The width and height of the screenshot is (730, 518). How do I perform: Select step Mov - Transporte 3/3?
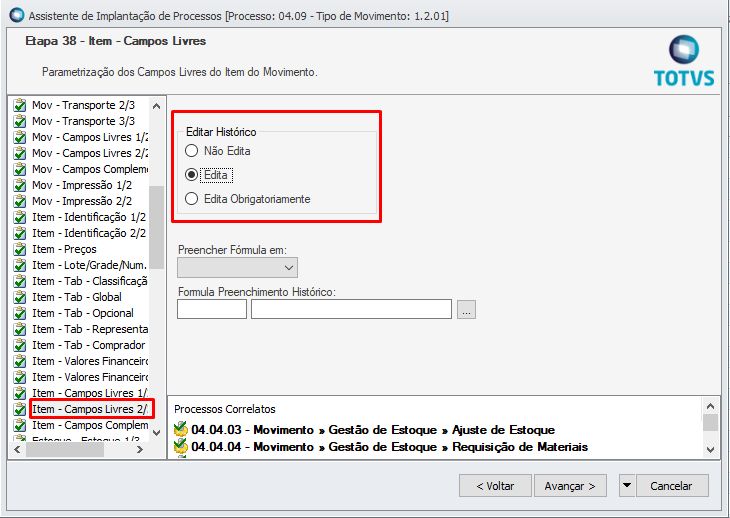(83, 121)
